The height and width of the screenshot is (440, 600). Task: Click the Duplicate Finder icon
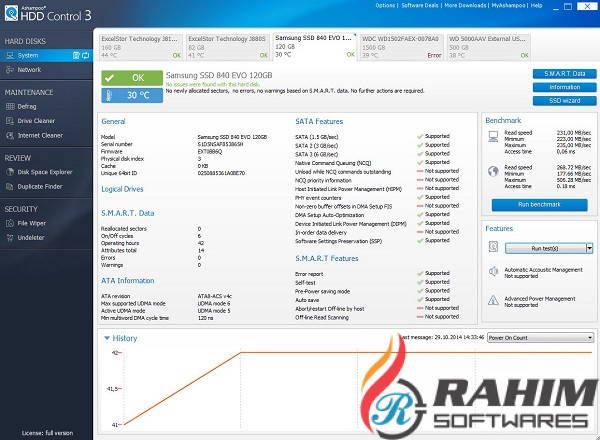pos(10,187)
